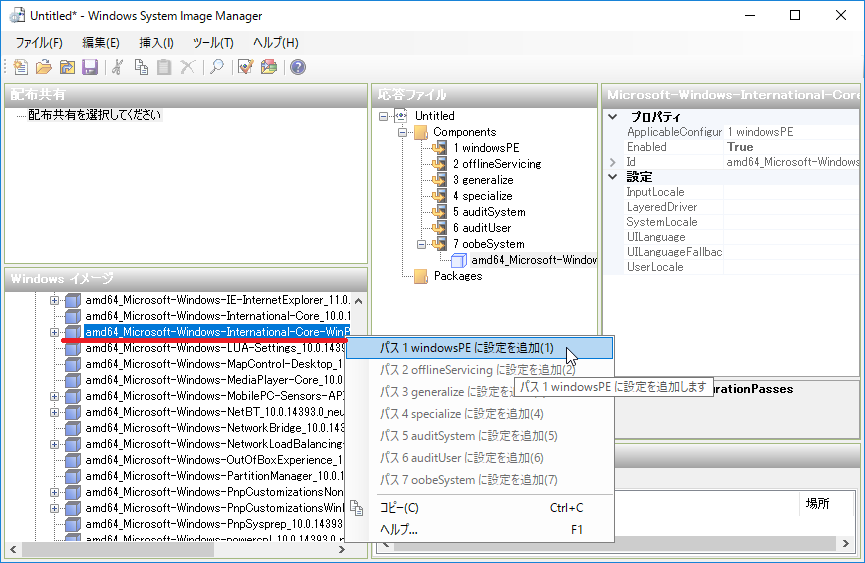The height and width of the screenshot is (563, 865).
Task: Click the 1 windowsPE pass icon
Action: click(x=440, y=148)
